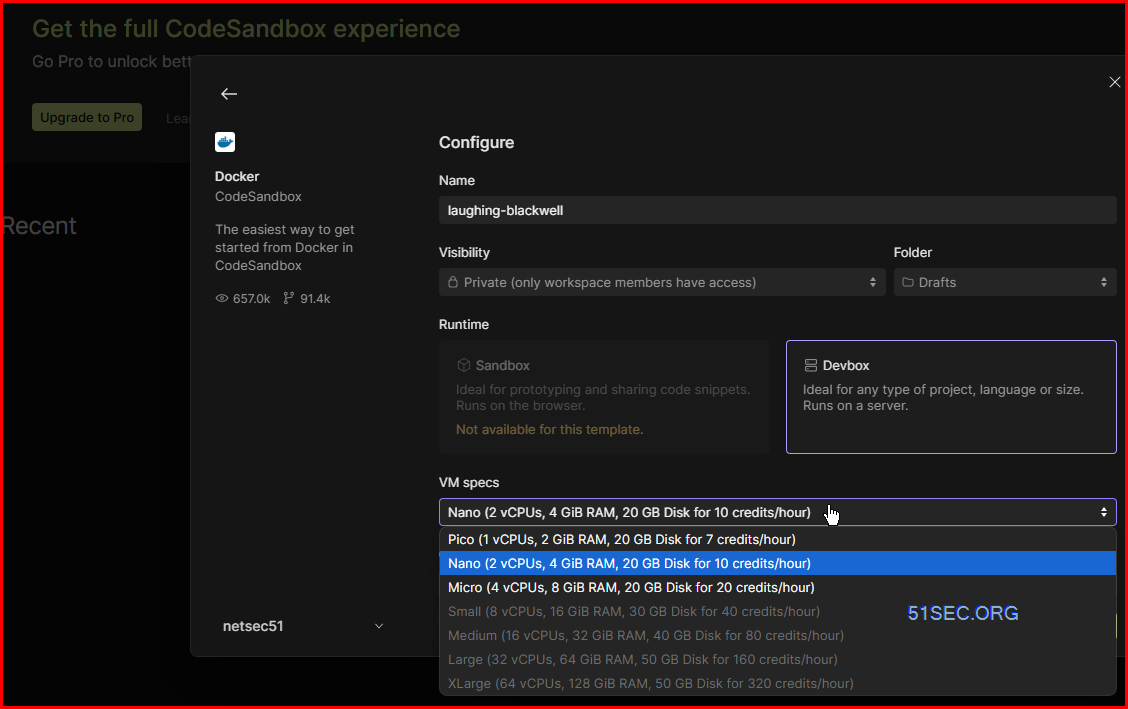The image size is (1128, 709).
Task: Click the Docker template logo icon
Action: point(225,142)
